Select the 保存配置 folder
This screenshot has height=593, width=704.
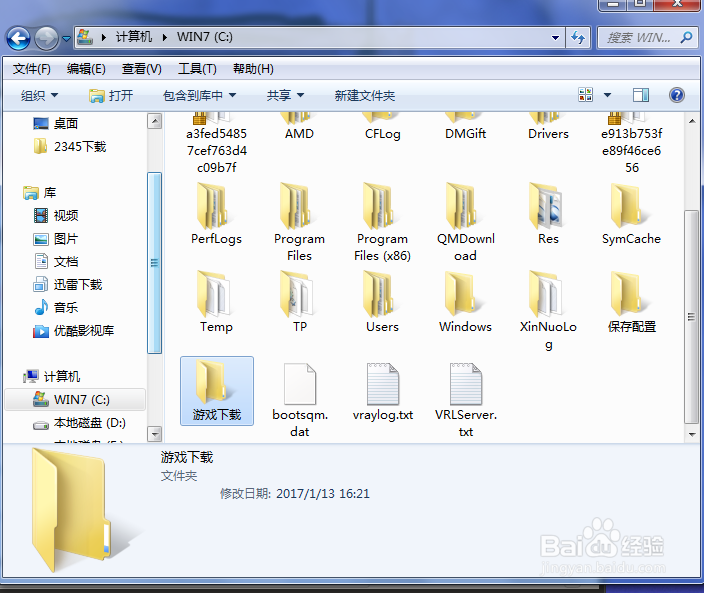point(631,302)
